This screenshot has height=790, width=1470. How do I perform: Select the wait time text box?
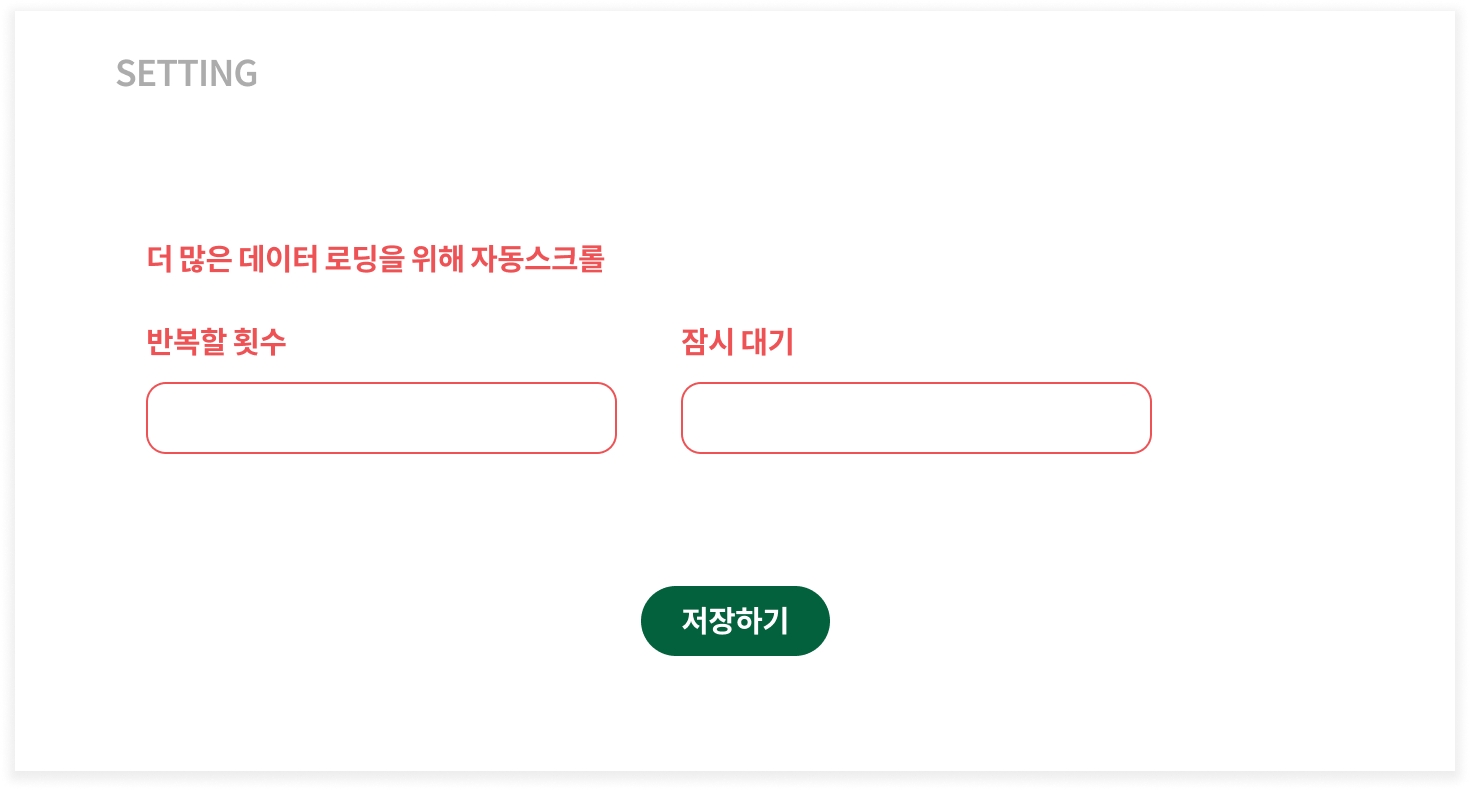point(916,418)
